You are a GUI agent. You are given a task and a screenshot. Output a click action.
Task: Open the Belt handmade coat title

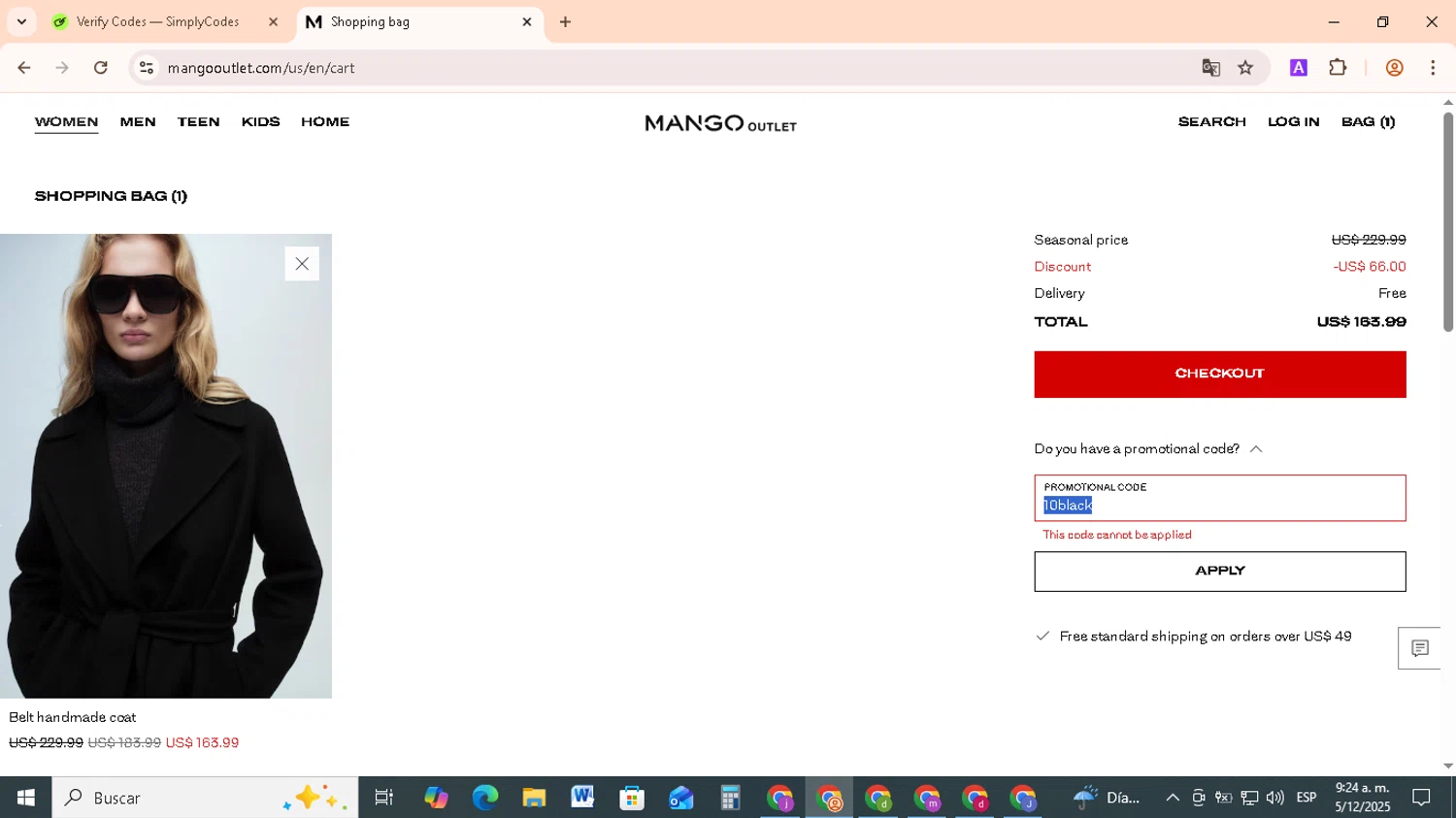coord(73,717)
